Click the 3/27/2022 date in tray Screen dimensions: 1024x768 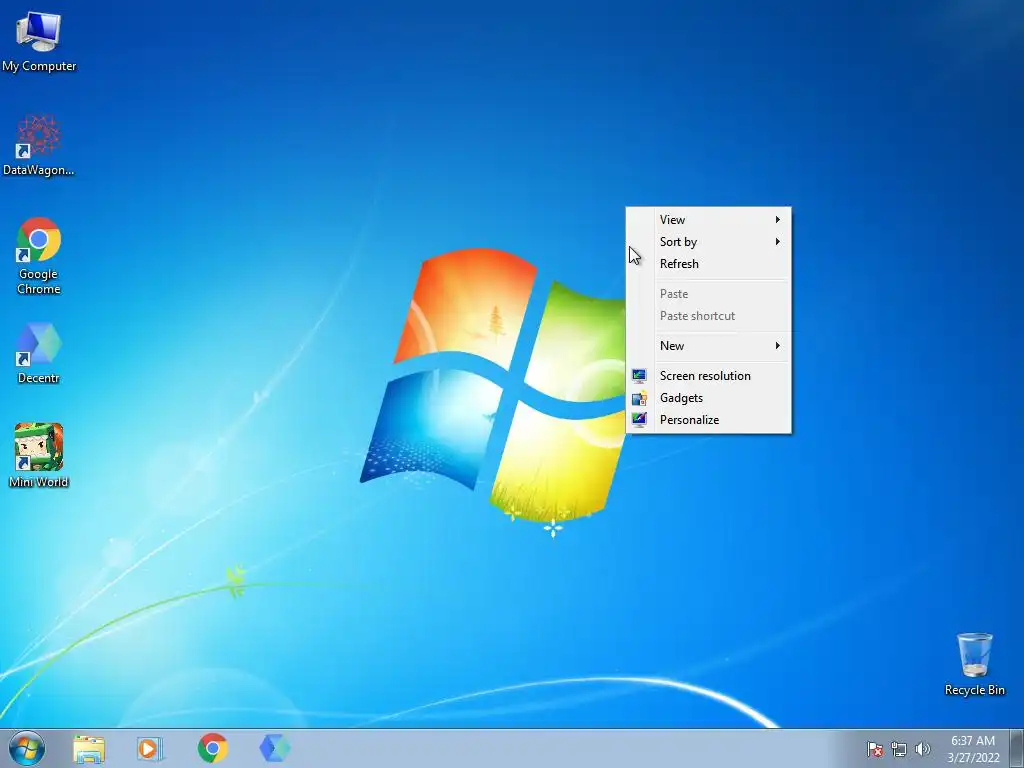pos(974,758)
